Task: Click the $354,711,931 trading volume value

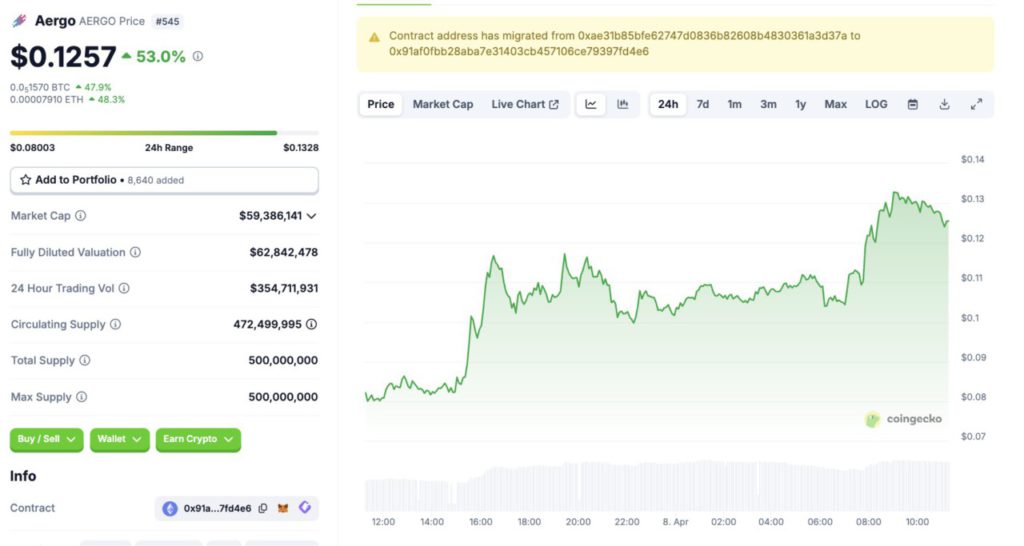Action: [284, 288]
